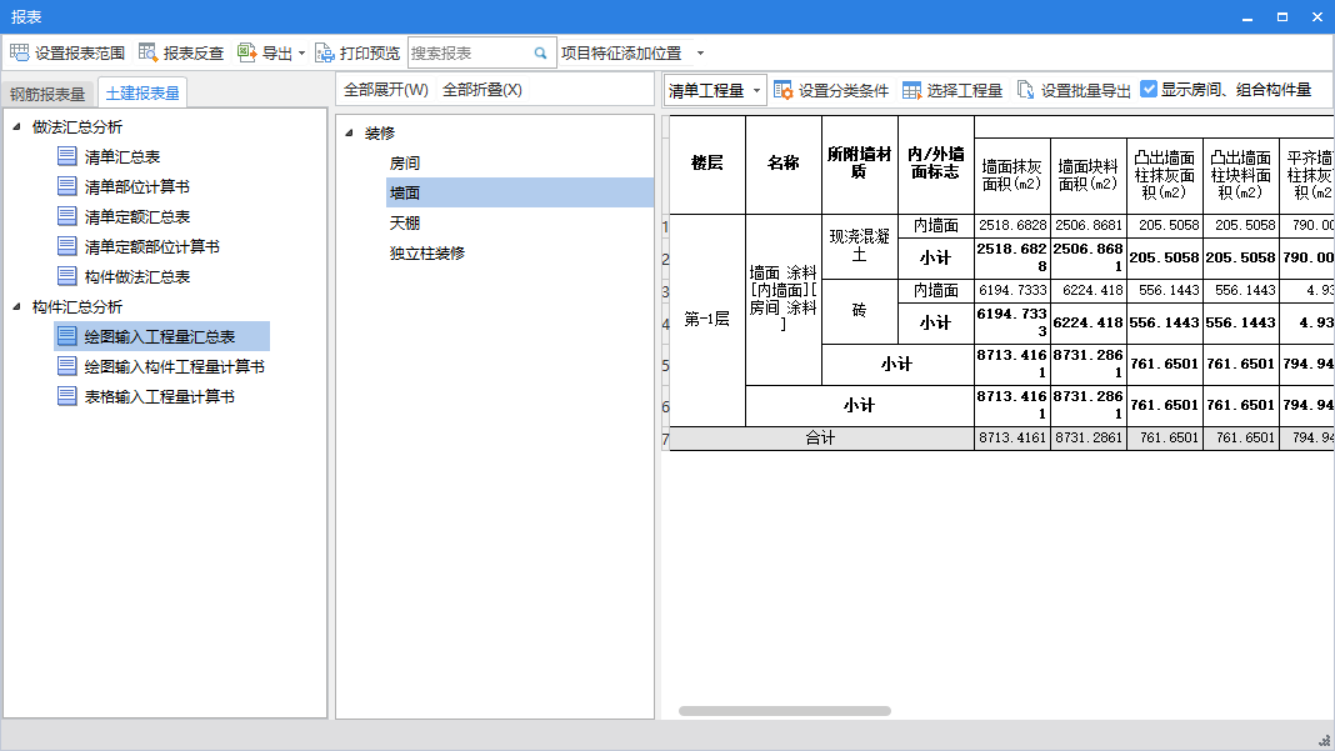Click the 导出 export icon
This screenshot has width=1335, height=751.
[247, 53]
